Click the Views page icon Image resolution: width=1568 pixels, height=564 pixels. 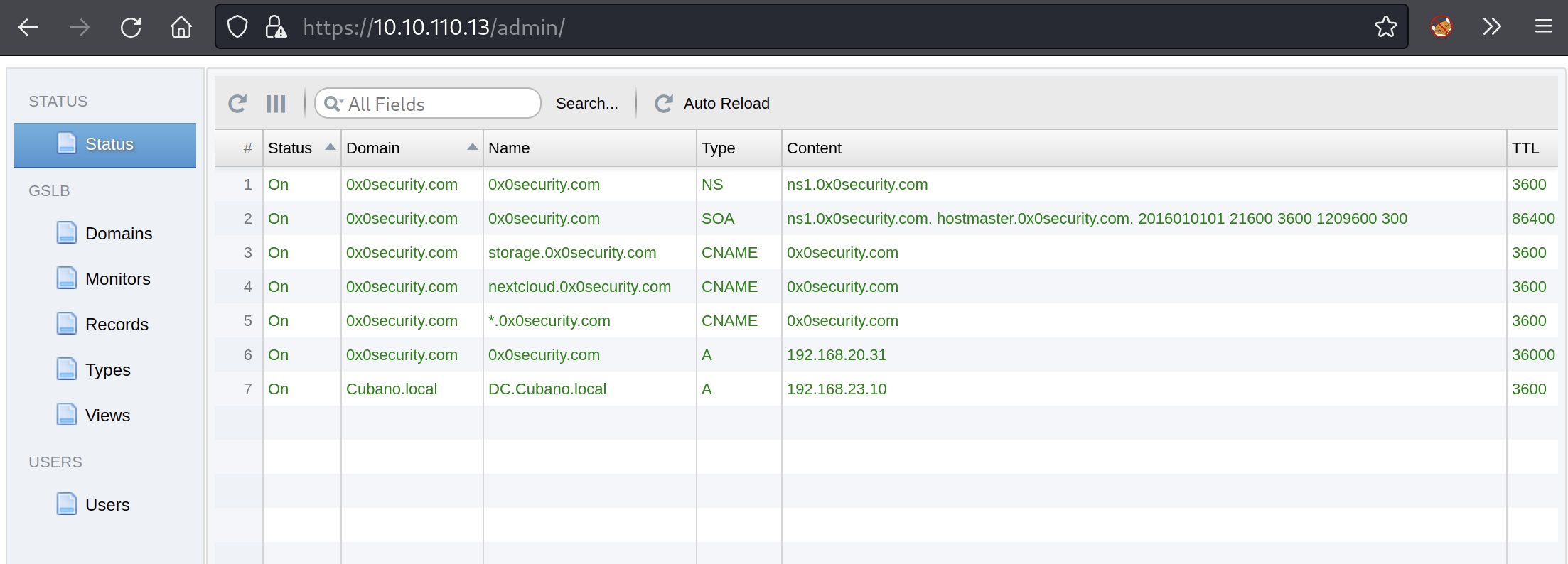click(x=67, y=415)
